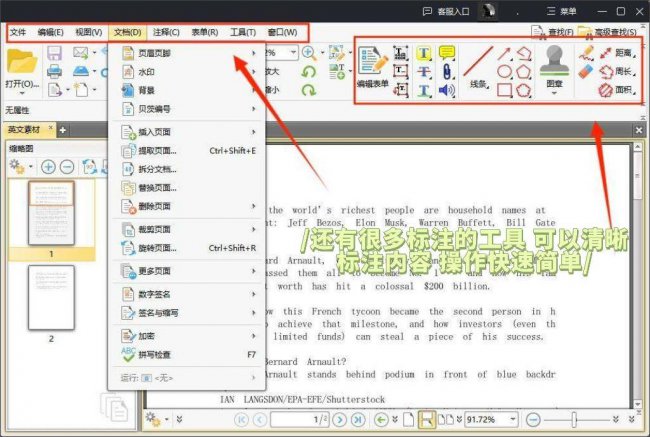Click the scanner icon
The width and height of the screenshot is (650, 437).
(x=80, y=71)
